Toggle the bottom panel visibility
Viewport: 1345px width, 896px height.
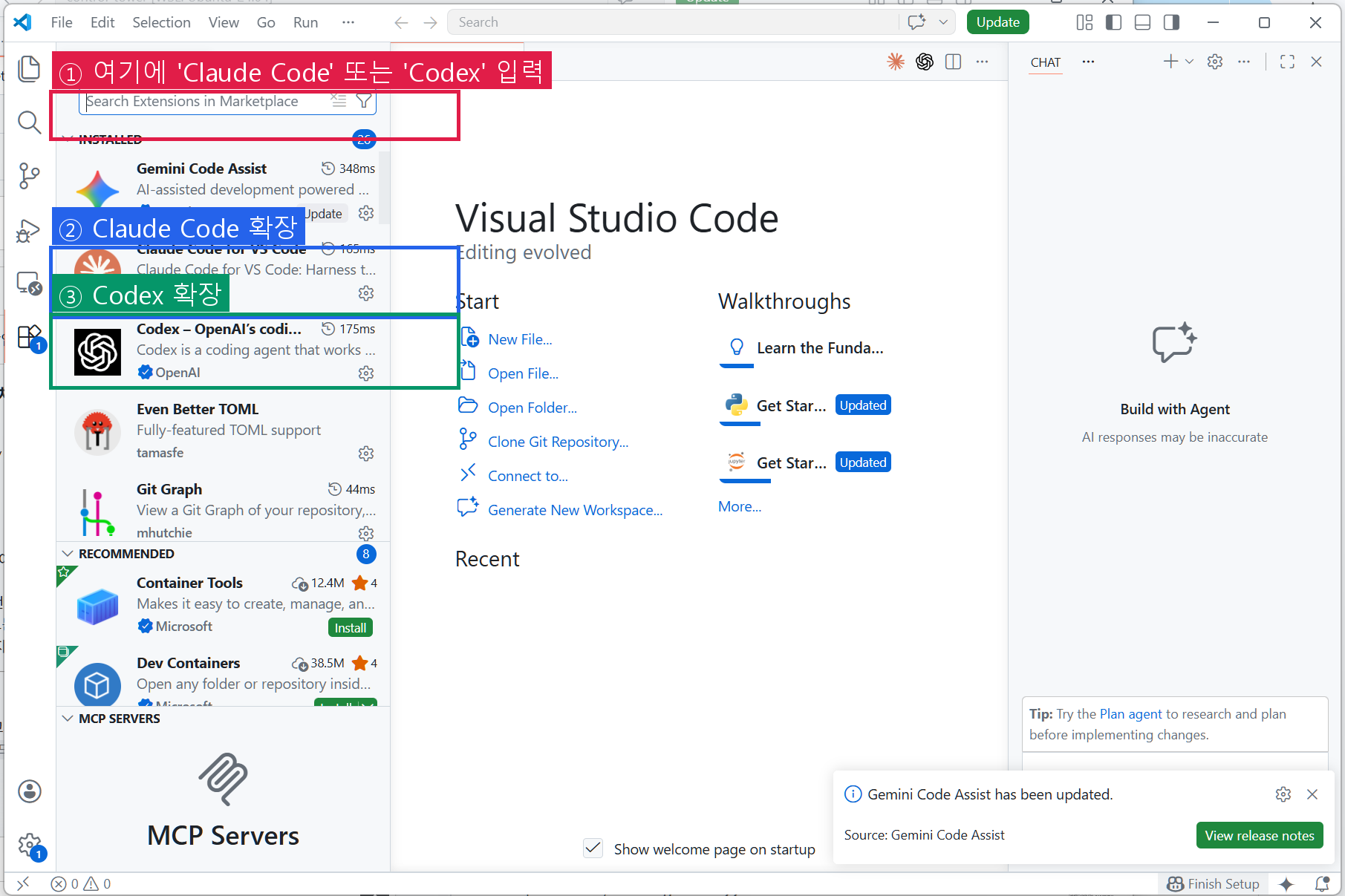pyautogui.click(x=1143, y=22)
